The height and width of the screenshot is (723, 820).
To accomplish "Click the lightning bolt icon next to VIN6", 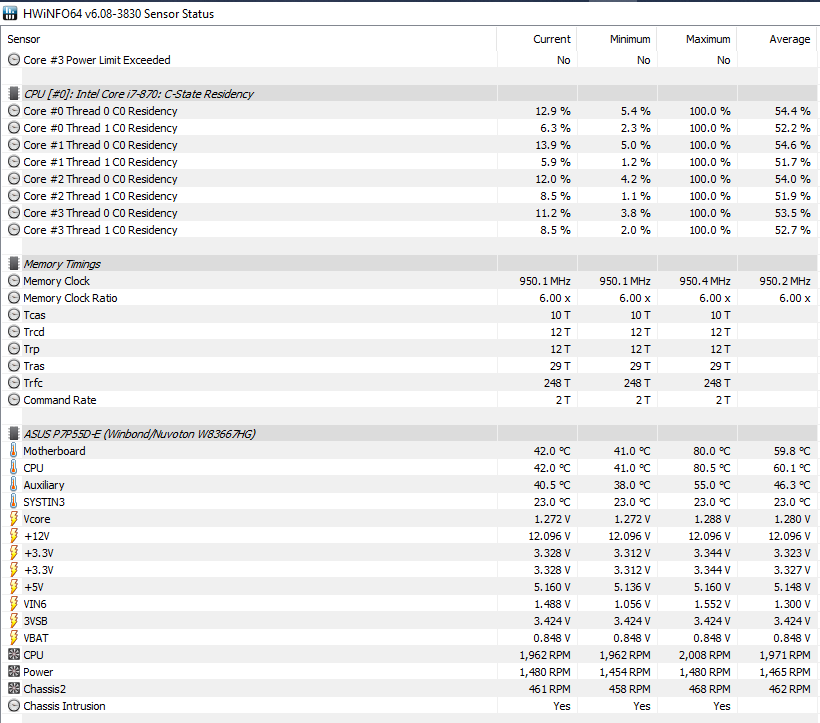I will click(14, 604).
